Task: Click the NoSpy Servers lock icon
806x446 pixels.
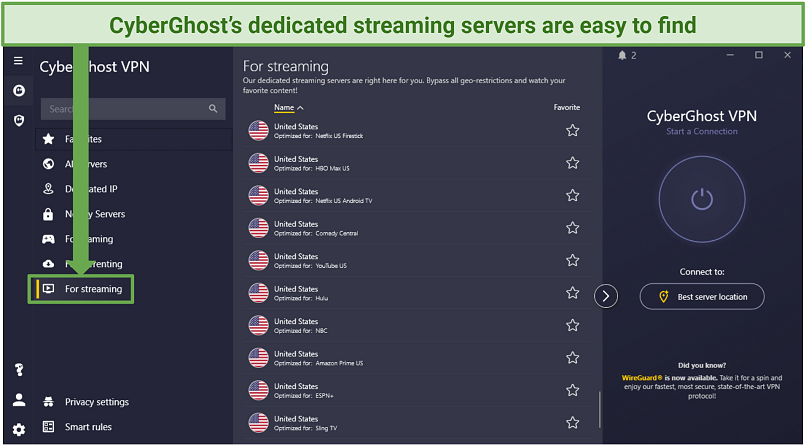Action: (x=48, y=214)
